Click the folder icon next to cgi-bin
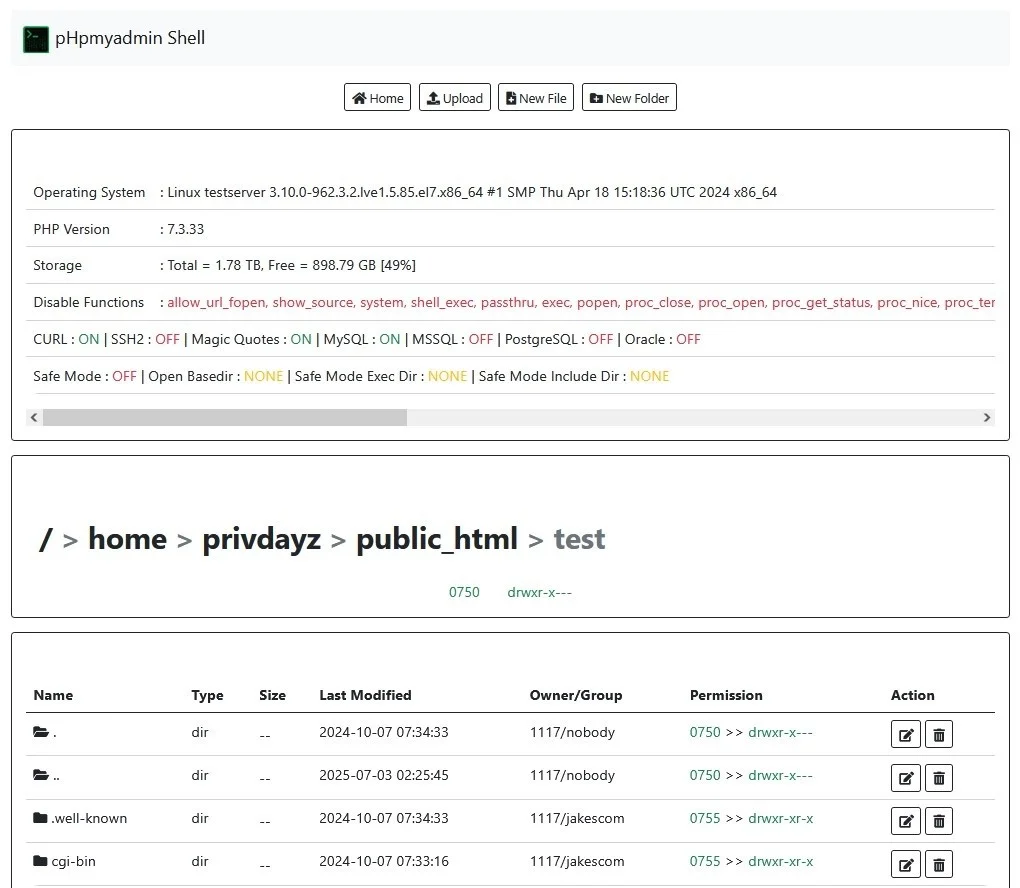1020x888 pixels. (x=40, y=861)
